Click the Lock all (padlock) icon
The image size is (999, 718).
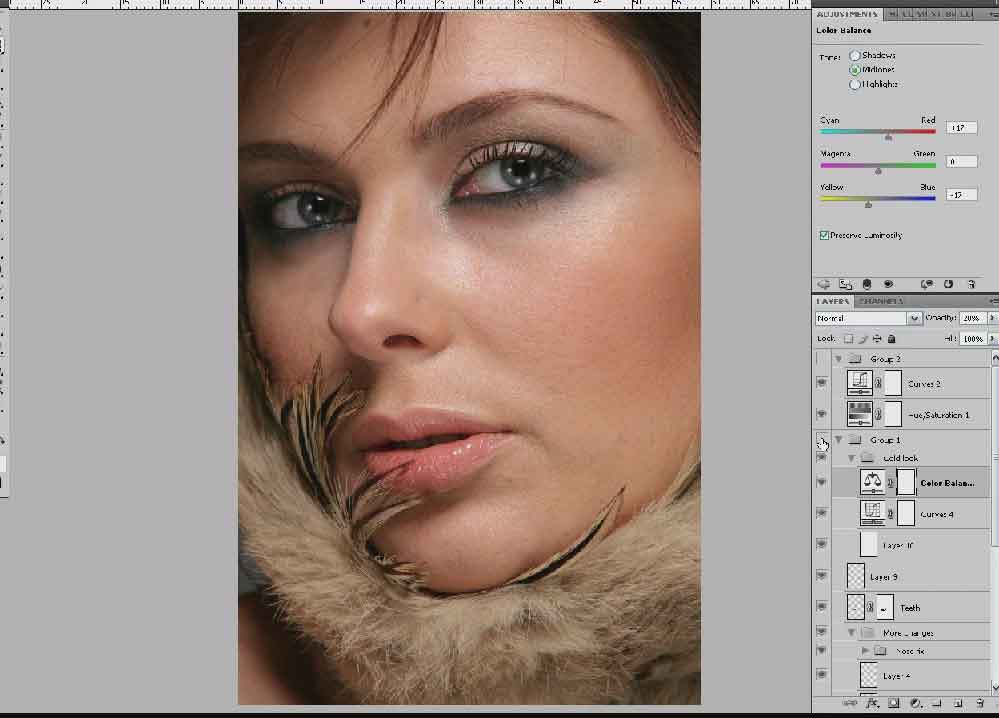click(890, 339)
